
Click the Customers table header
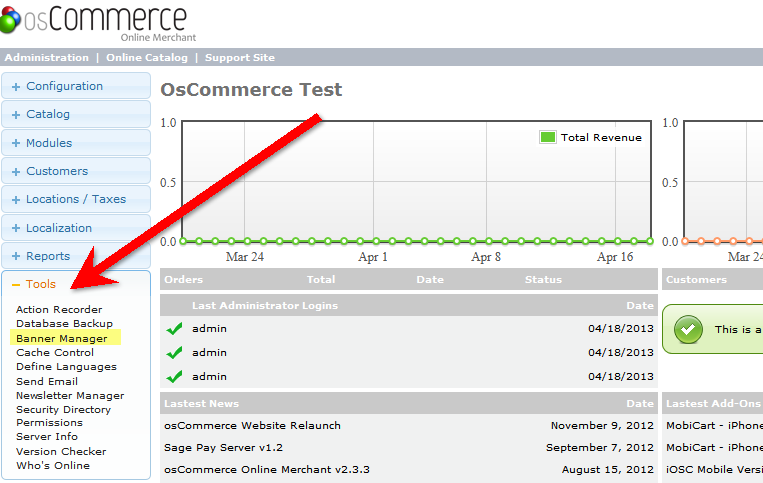(x=696, y=279)
